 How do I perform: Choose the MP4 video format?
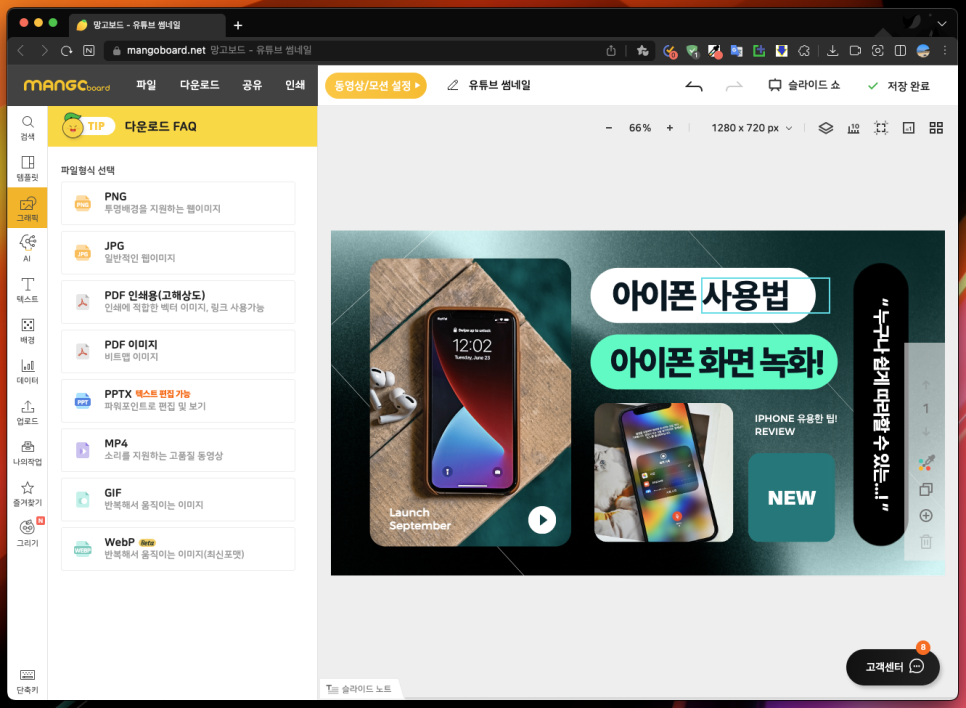tap(178, 450)
